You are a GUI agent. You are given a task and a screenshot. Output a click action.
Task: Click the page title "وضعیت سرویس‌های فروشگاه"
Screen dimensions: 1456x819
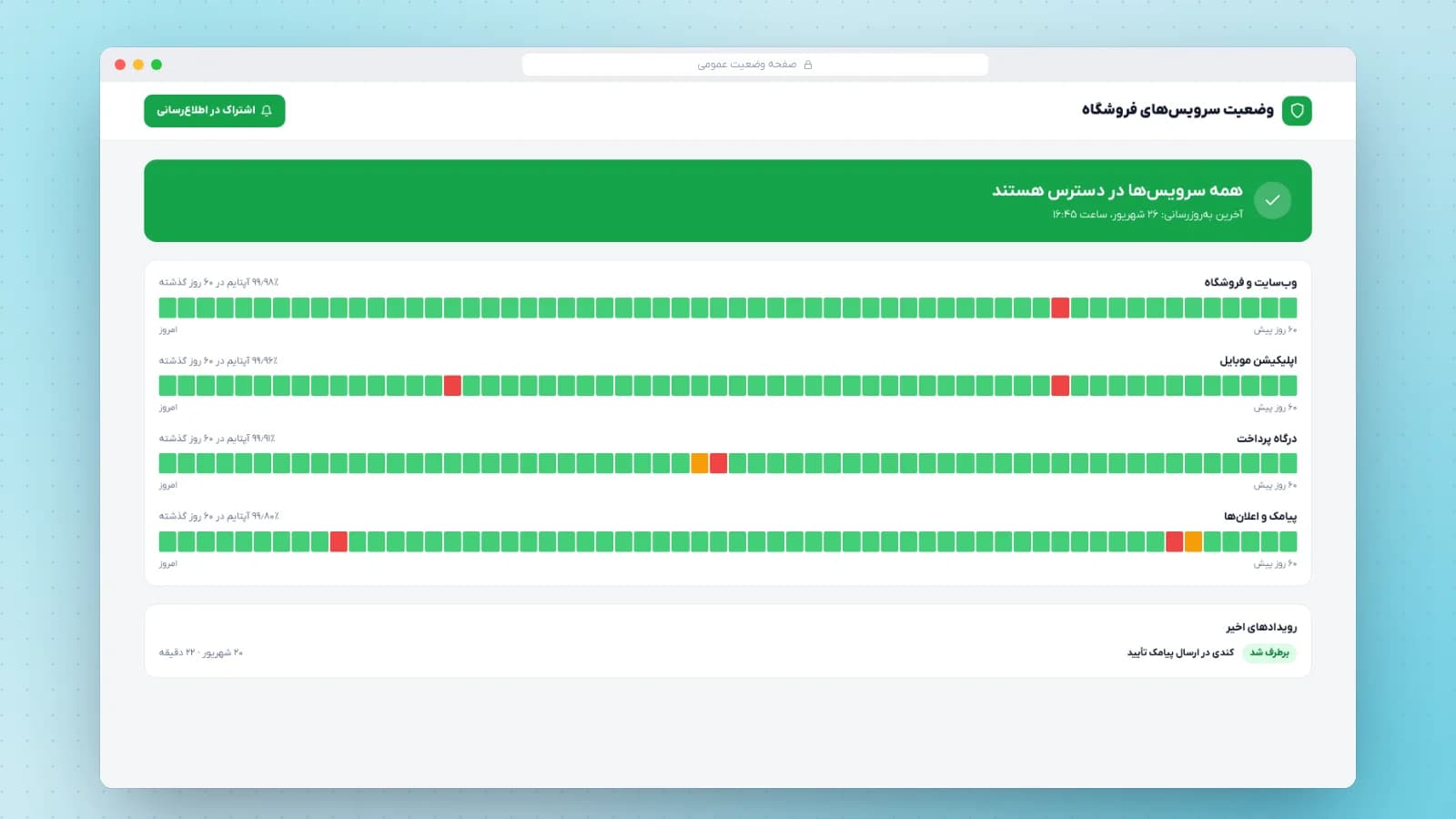(x=1178, y=110)
